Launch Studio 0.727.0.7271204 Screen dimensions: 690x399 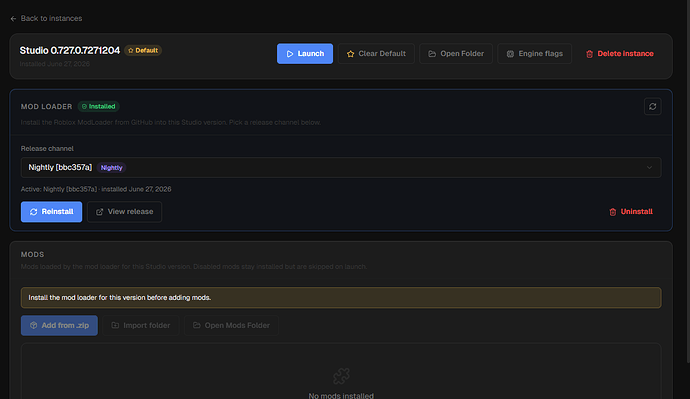305,54
